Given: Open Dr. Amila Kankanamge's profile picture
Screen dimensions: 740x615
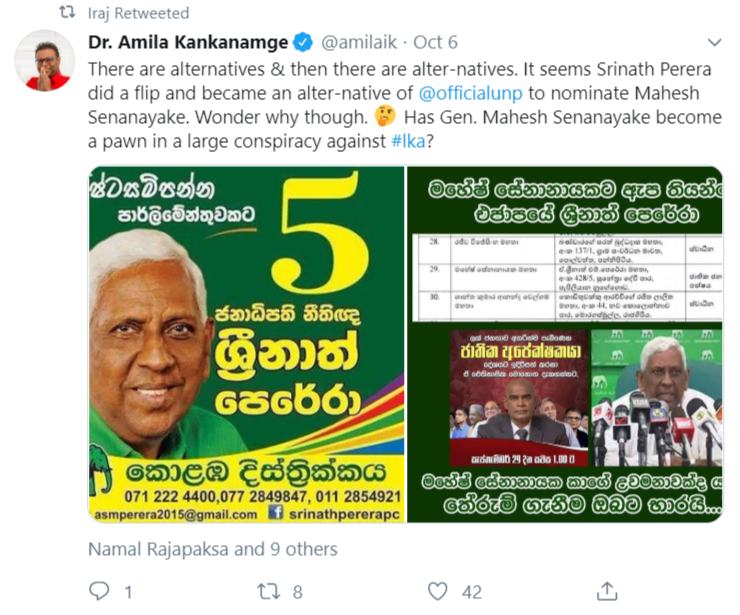Looking at the screenshot, I should point(45,60).
